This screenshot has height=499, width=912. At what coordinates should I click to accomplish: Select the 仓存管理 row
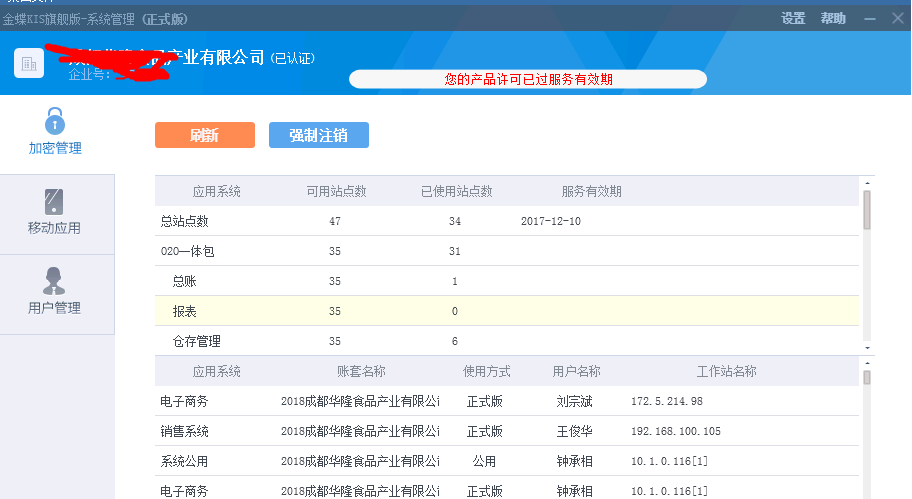coord(507,341)
